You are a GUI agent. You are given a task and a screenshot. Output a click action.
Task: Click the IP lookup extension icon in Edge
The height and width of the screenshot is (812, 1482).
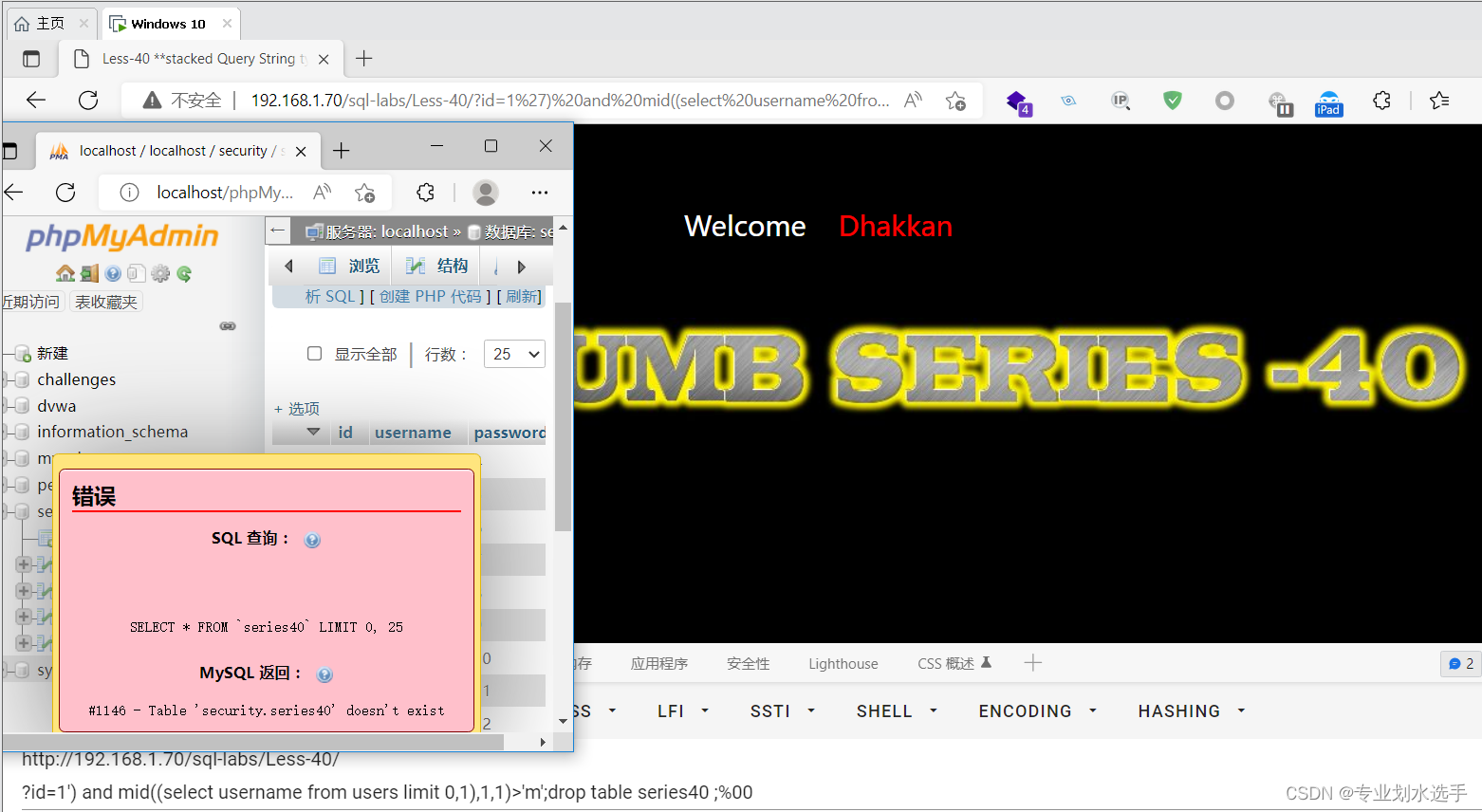pyautogui.click(x=1121, y=100)
